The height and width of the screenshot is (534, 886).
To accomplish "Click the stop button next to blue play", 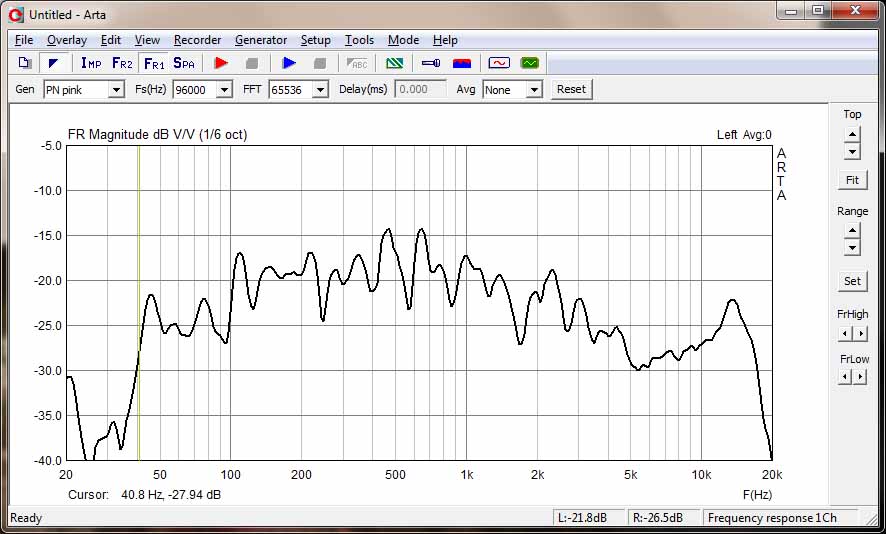I will (x=320, y=63).
